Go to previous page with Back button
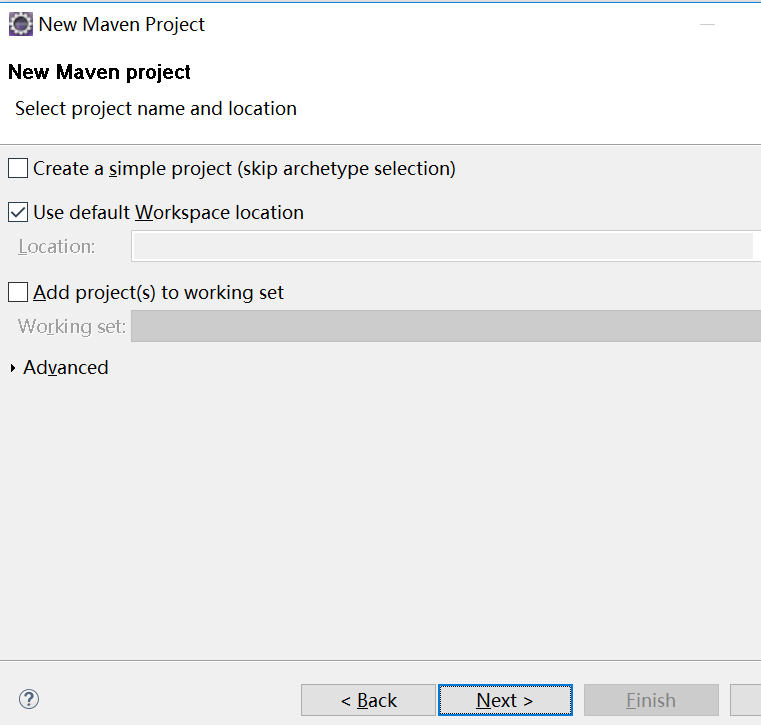 click(x=368, y=700)
